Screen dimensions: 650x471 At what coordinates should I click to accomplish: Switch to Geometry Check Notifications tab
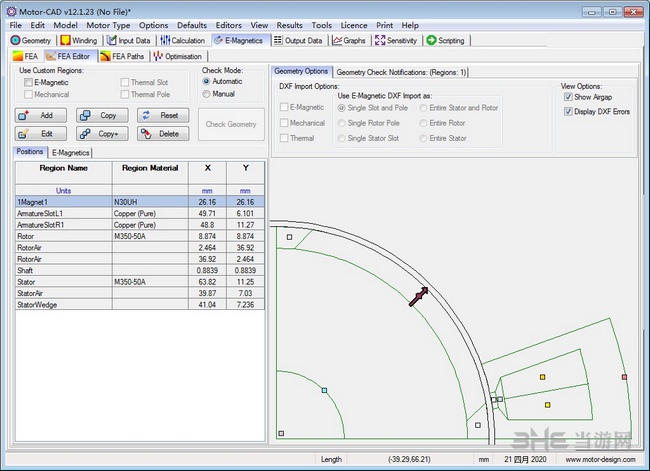[401, 72]
